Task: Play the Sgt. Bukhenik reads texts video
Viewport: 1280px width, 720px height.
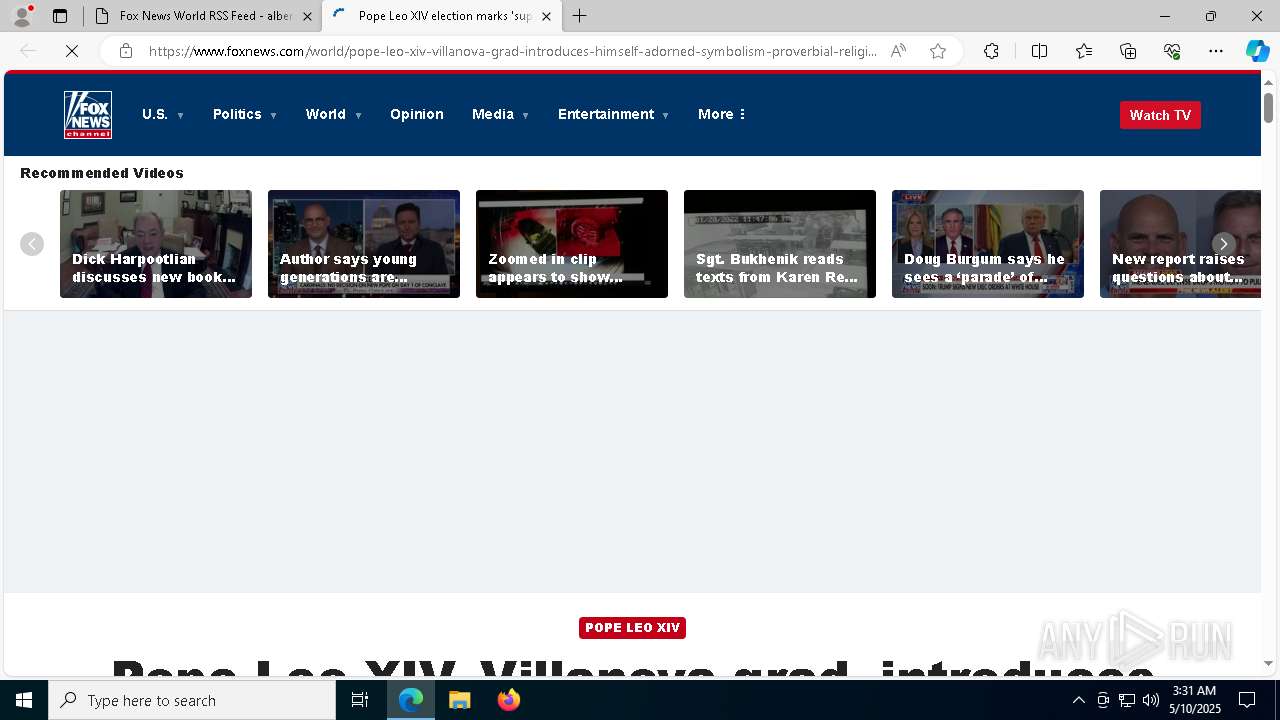Action: pos(780,244)
